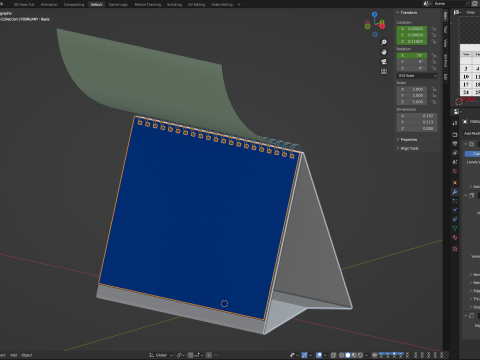Click the pan hand viewport icon

click(x=384, y=52)
